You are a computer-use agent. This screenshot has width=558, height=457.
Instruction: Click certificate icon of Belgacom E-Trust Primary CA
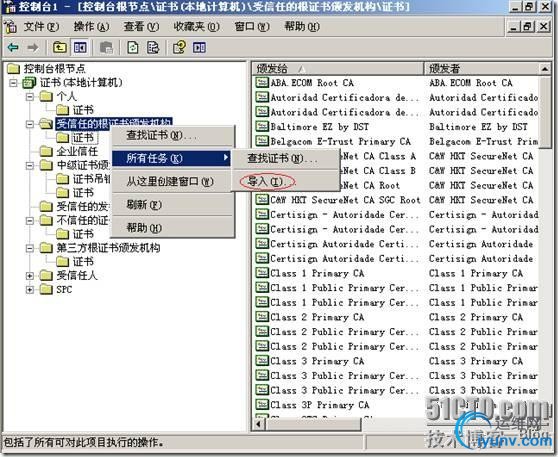[x=262, y=141]
